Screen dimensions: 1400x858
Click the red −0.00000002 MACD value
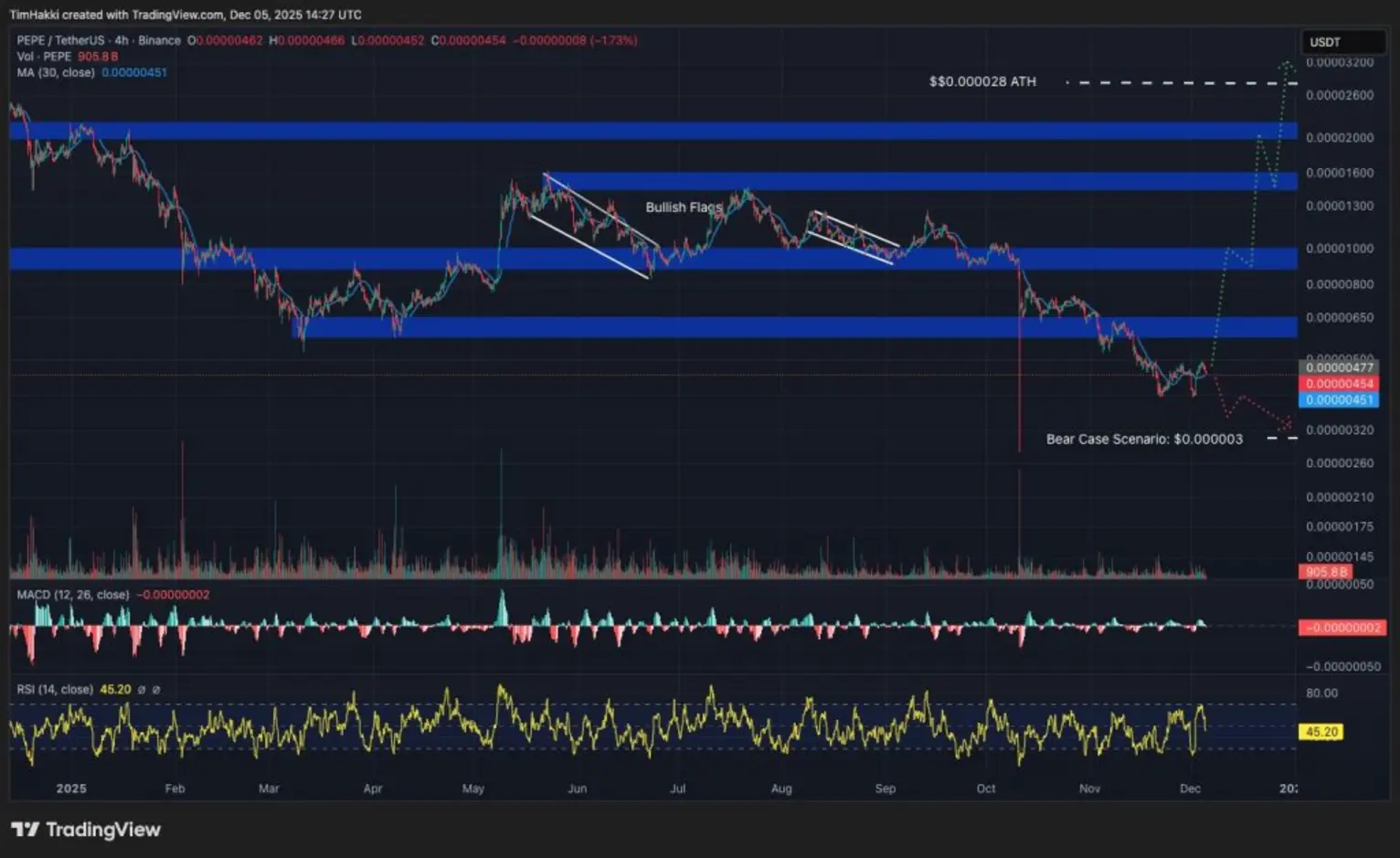(173, 594)
